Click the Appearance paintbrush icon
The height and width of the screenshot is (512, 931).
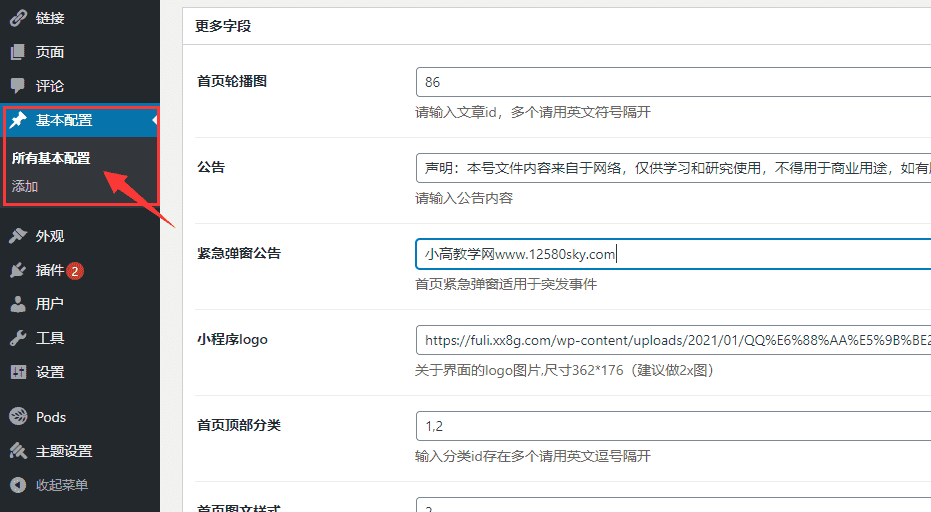tap(18, 236)
